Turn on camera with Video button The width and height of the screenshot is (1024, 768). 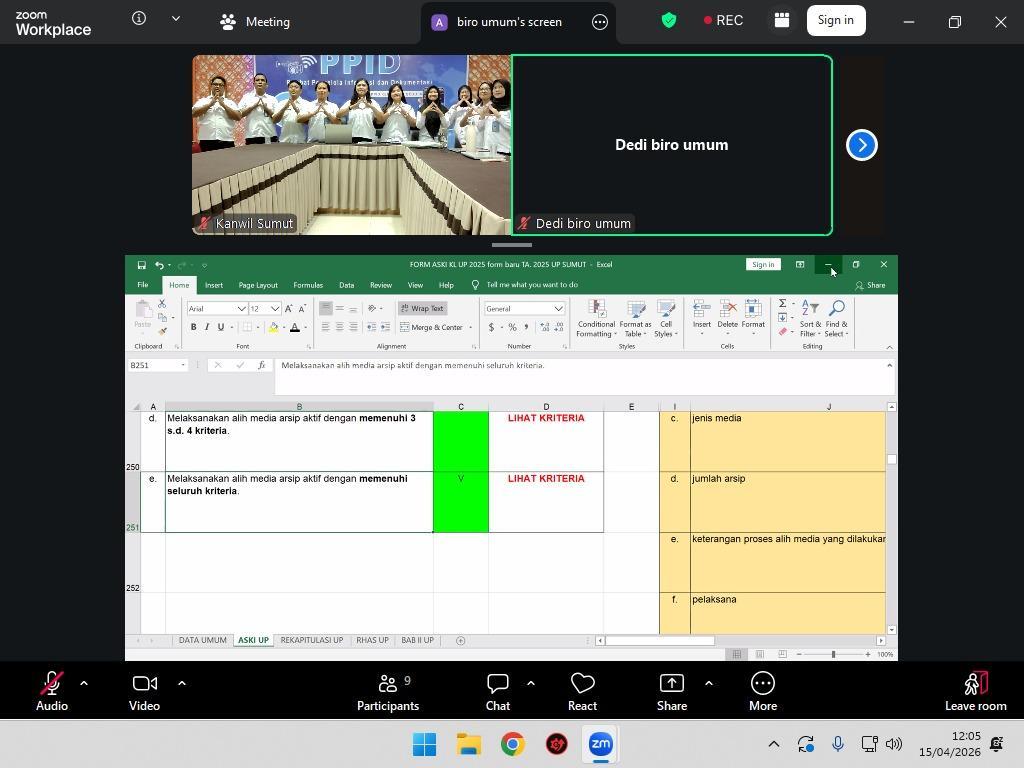click(144, 692)
